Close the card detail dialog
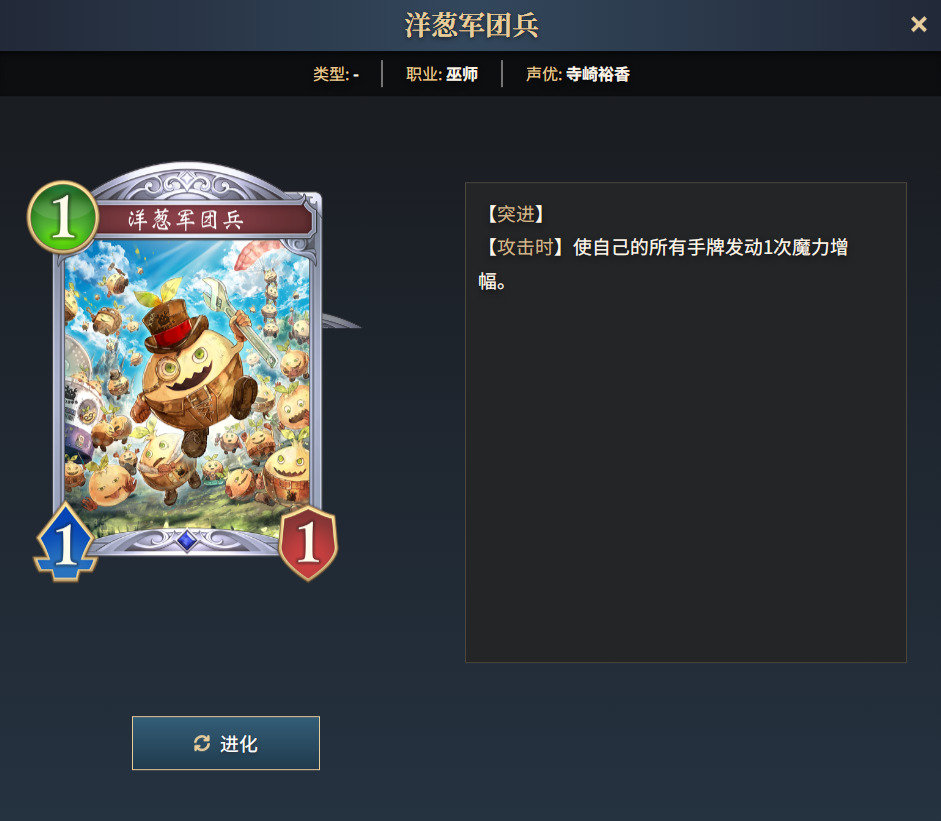941x821 pixels. point(918,24)
